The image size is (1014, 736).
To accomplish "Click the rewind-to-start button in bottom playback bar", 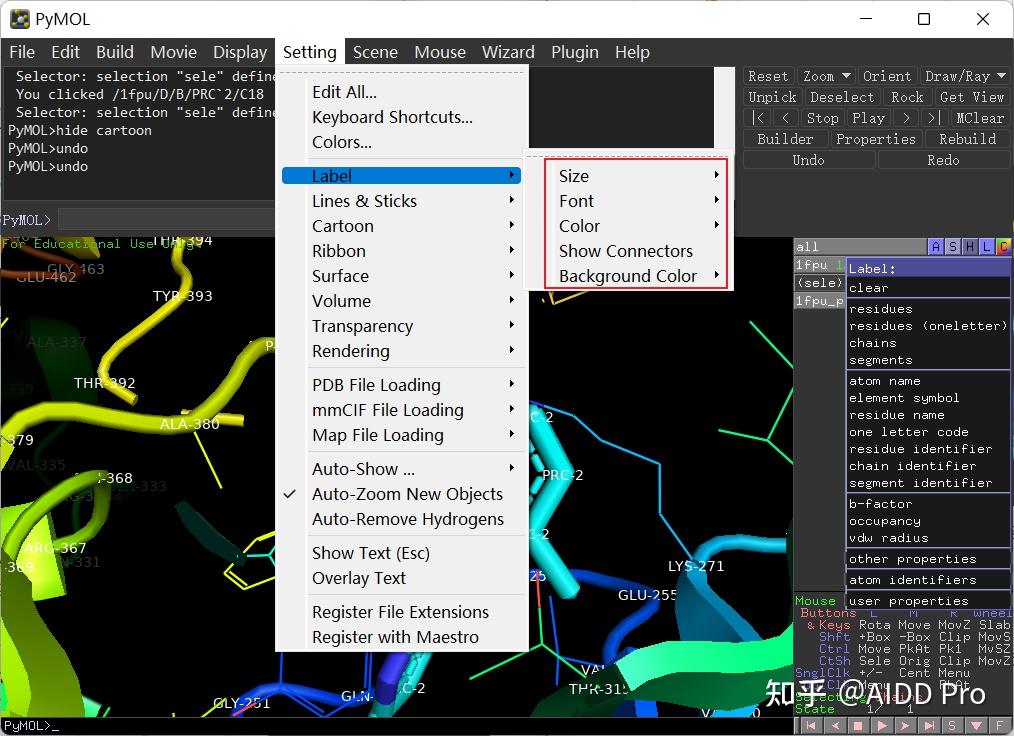I will [x=811, y=725].
